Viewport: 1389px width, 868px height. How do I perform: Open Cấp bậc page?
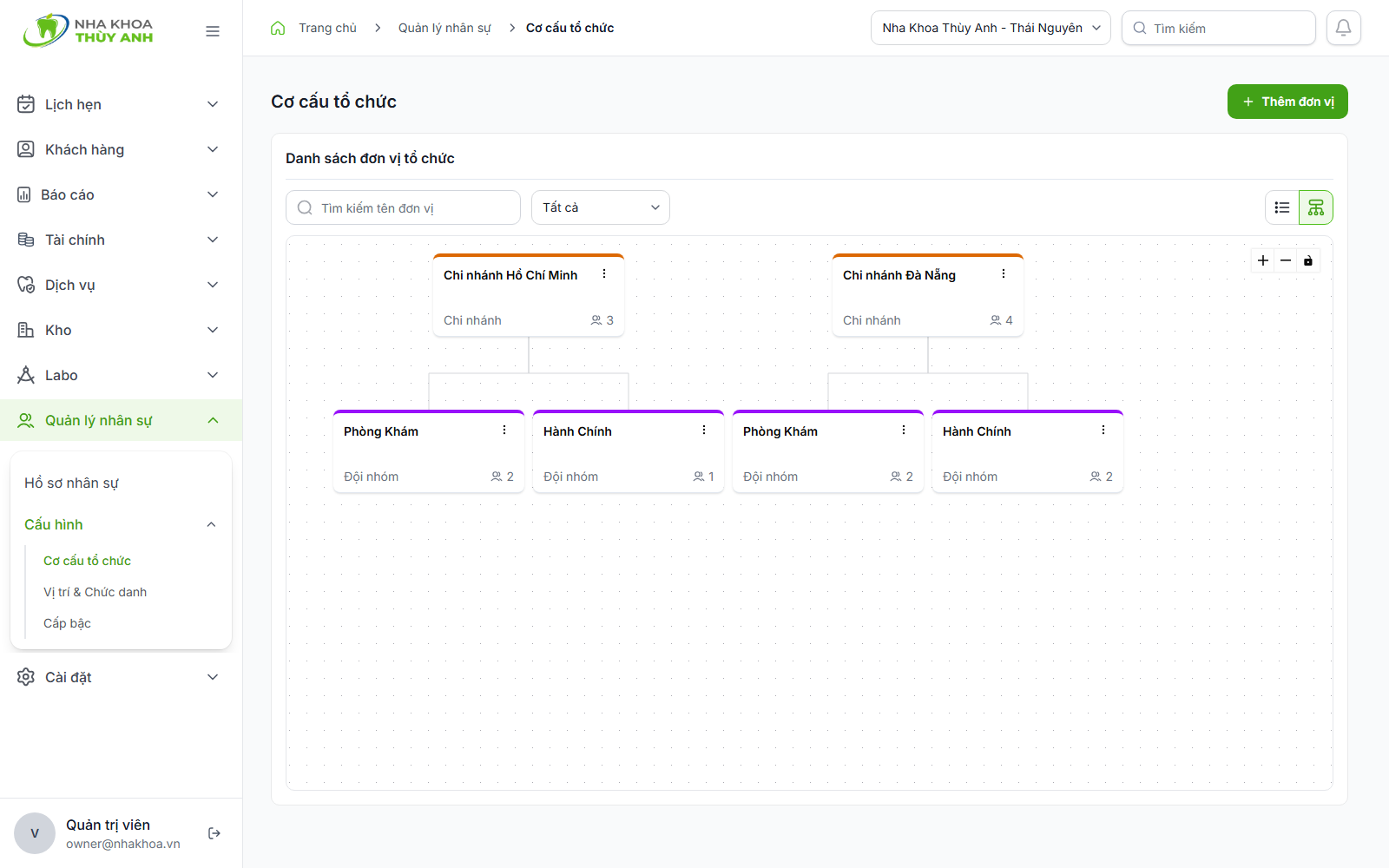(67, 623)
